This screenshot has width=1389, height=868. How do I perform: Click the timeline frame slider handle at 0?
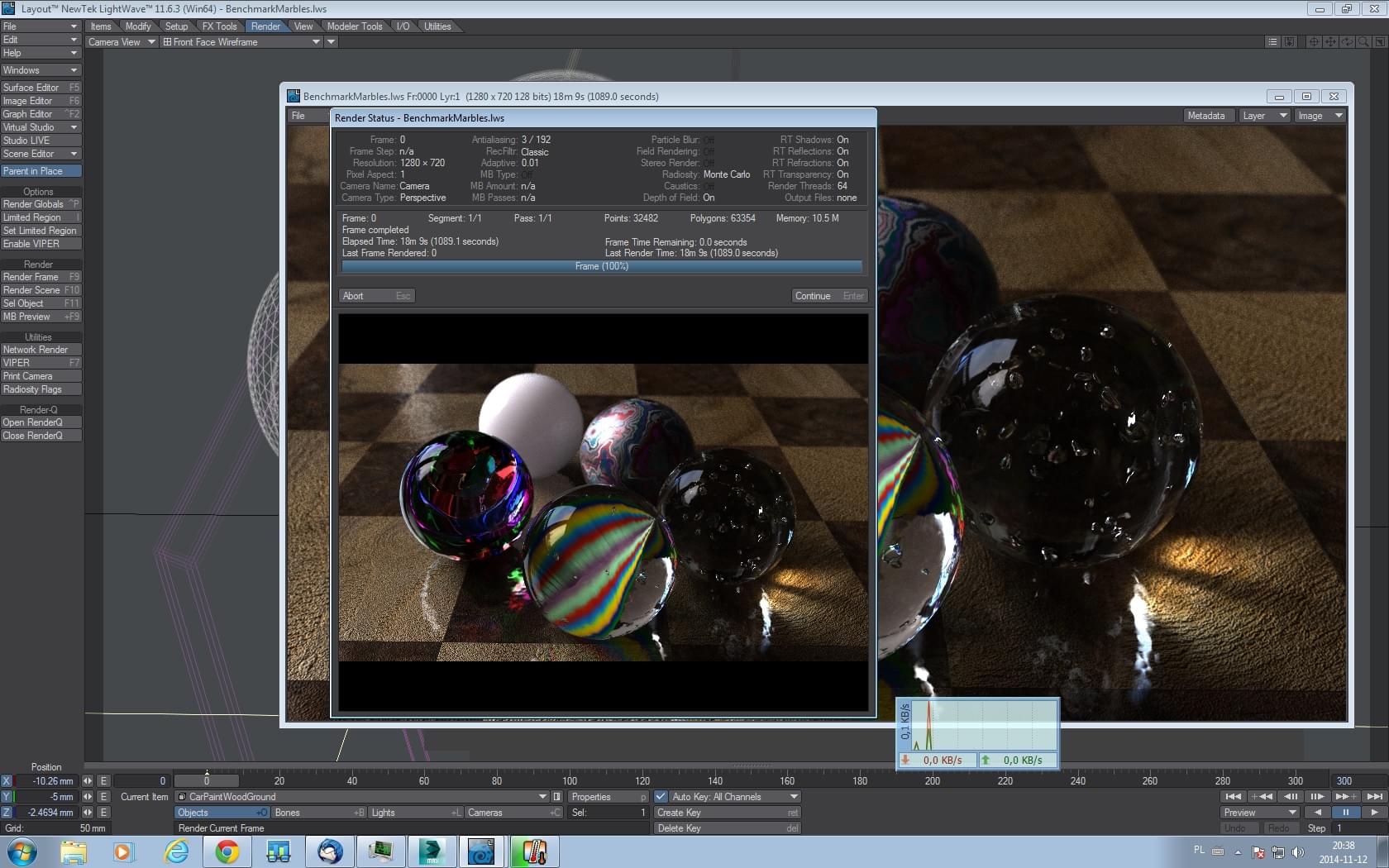pos(207,780)
